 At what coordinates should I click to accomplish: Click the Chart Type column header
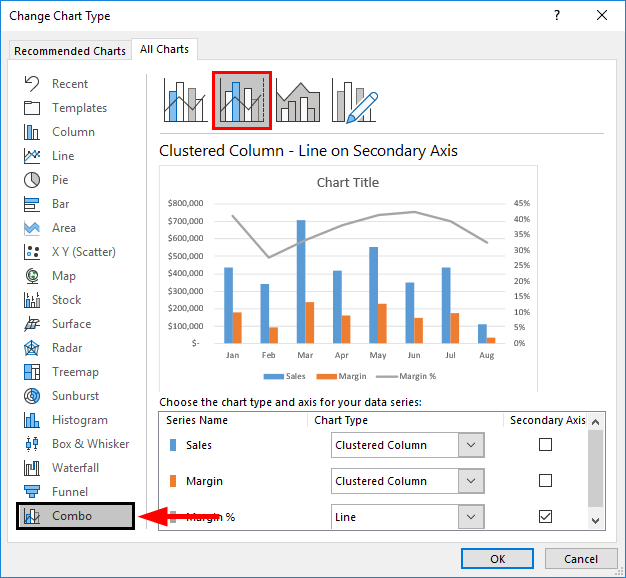pos(341,420)
